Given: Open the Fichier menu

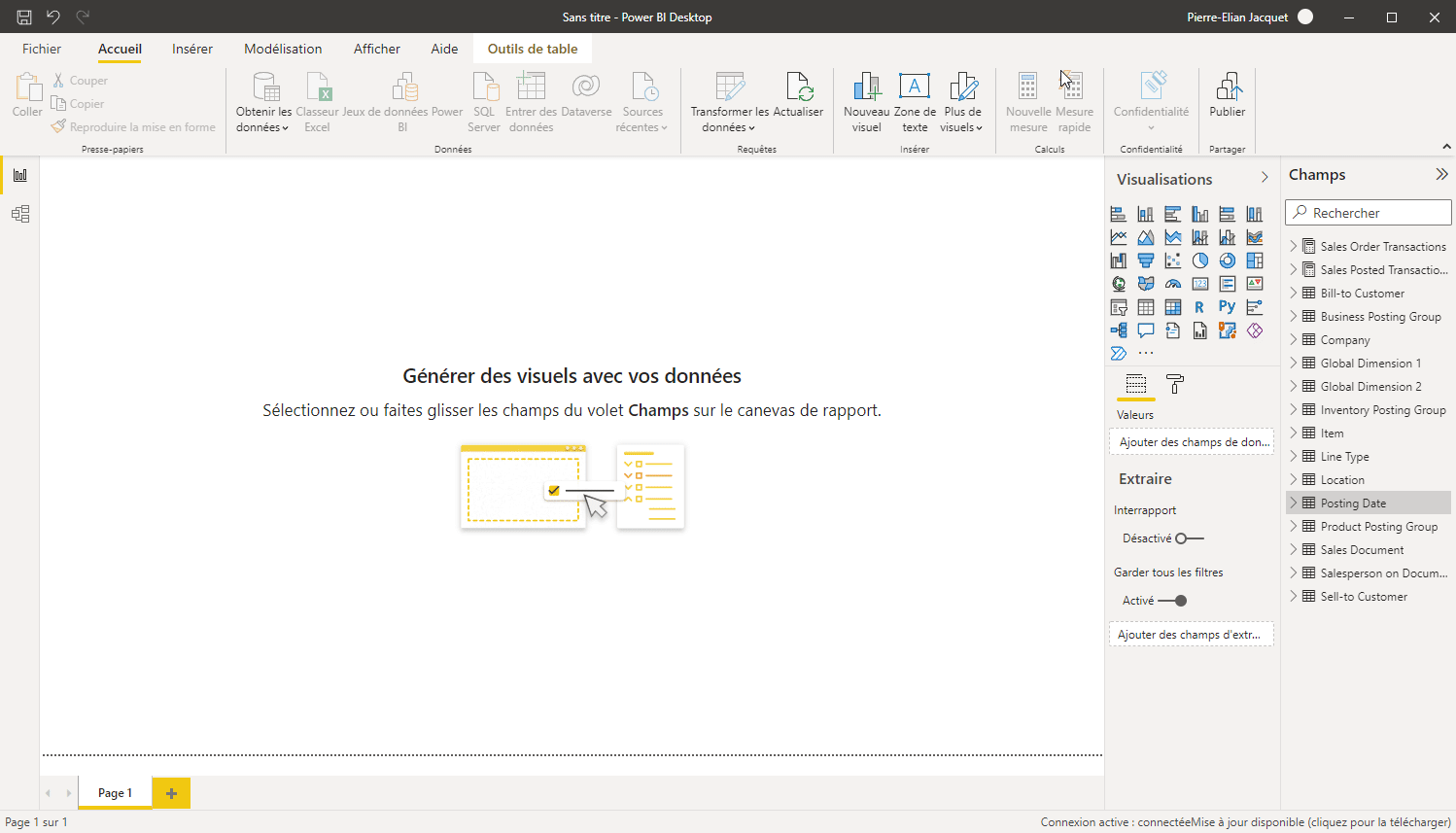Looking at the screenshot, I should point(42,49).
